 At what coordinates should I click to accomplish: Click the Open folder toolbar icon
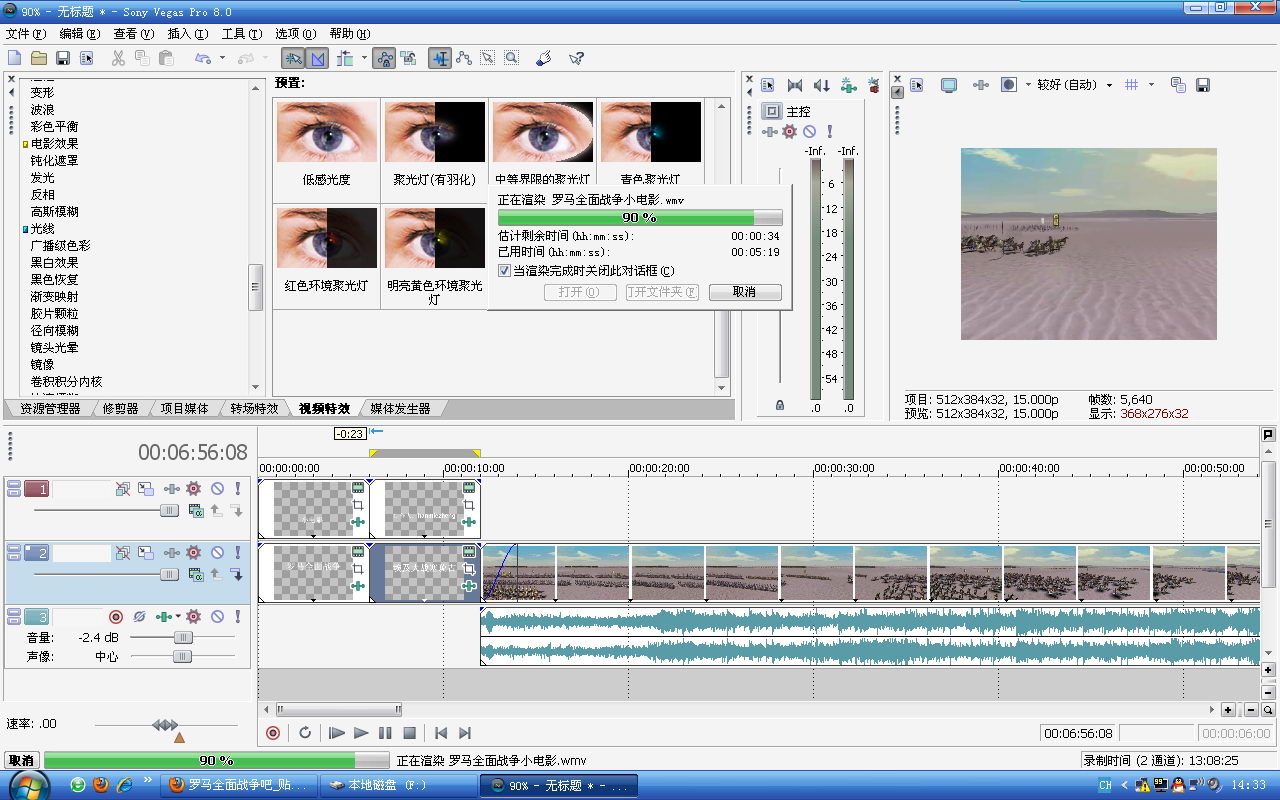(x=39, y=59)
